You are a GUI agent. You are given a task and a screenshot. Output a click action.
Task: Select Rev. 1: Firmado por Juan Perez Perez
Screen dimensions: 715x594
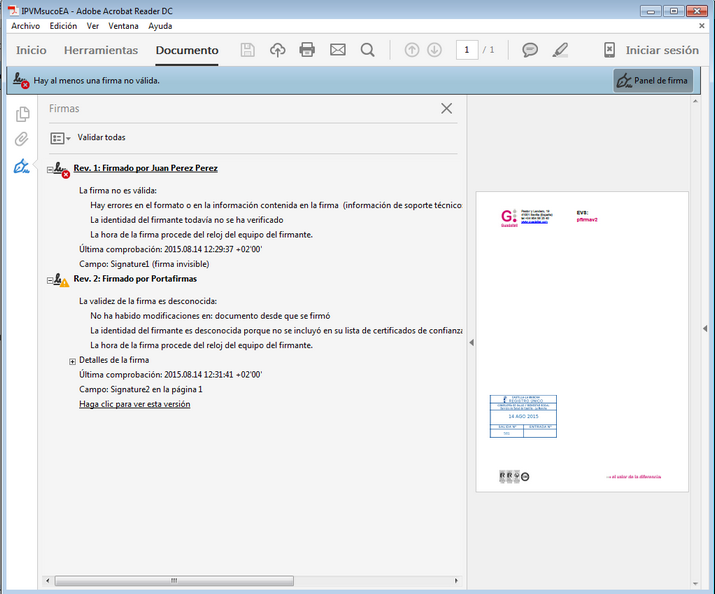click(x=145, y=168)
